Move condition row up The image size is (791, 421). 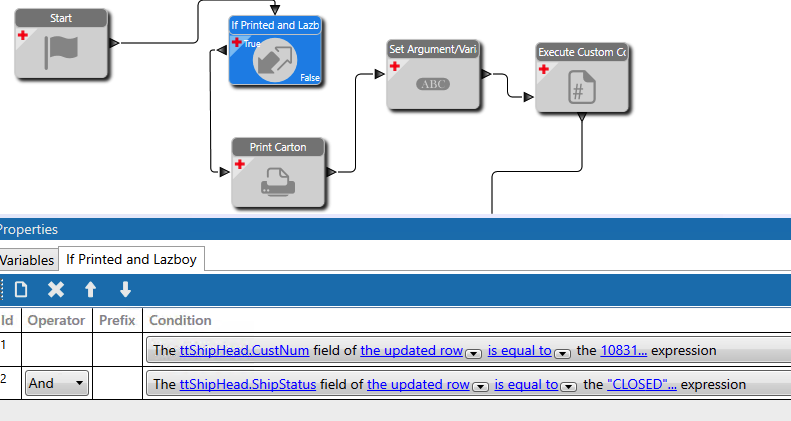click(90, 289)
